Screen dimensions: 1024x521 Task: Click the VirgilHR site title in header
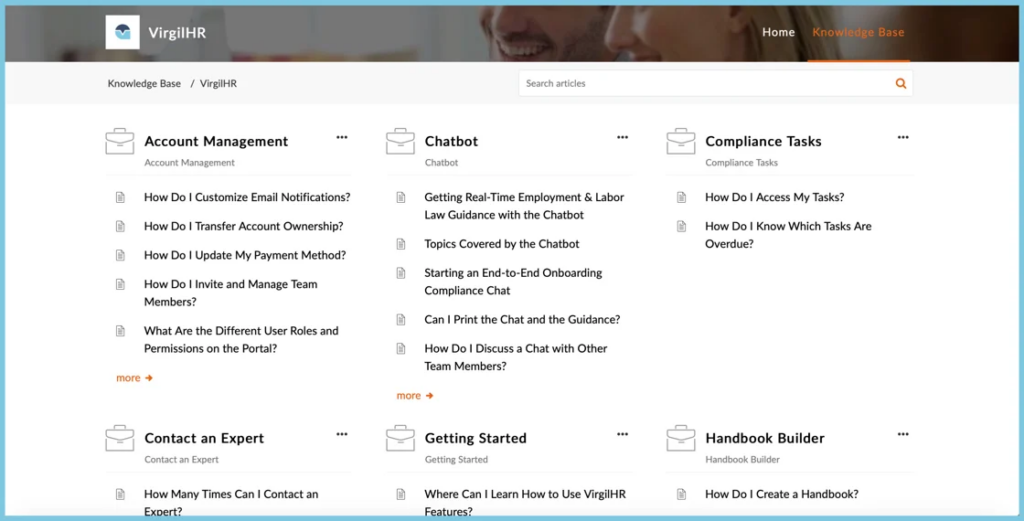pyautogui.click(x=177, y=33)
